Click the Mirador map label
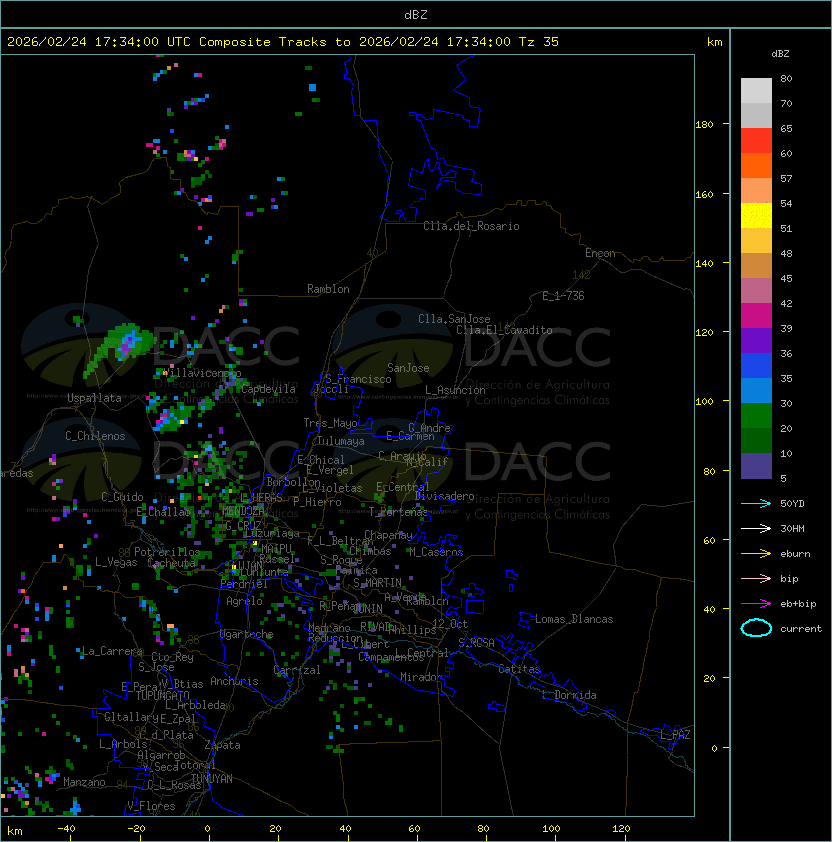 pos(421,677)
